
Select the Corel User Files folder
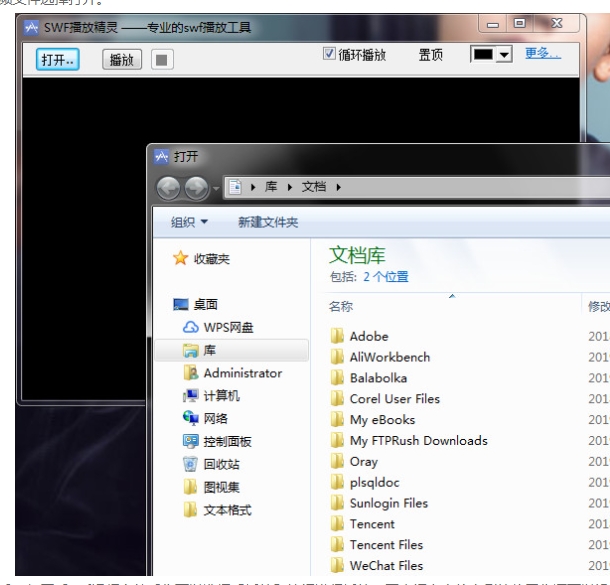[394, 399]
